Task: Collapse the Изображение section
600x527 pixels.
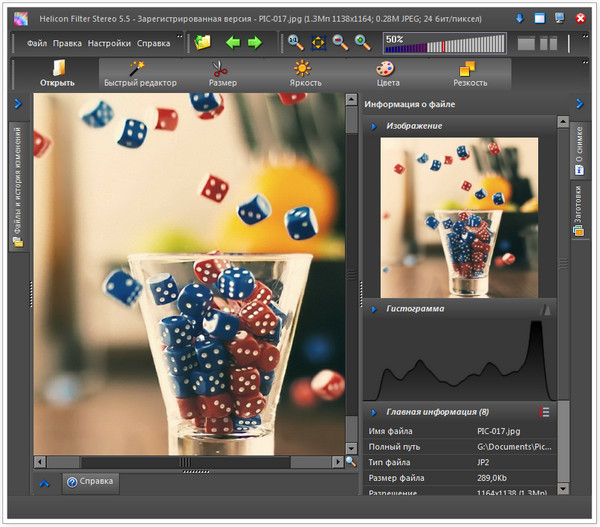Action: point(373,126)
